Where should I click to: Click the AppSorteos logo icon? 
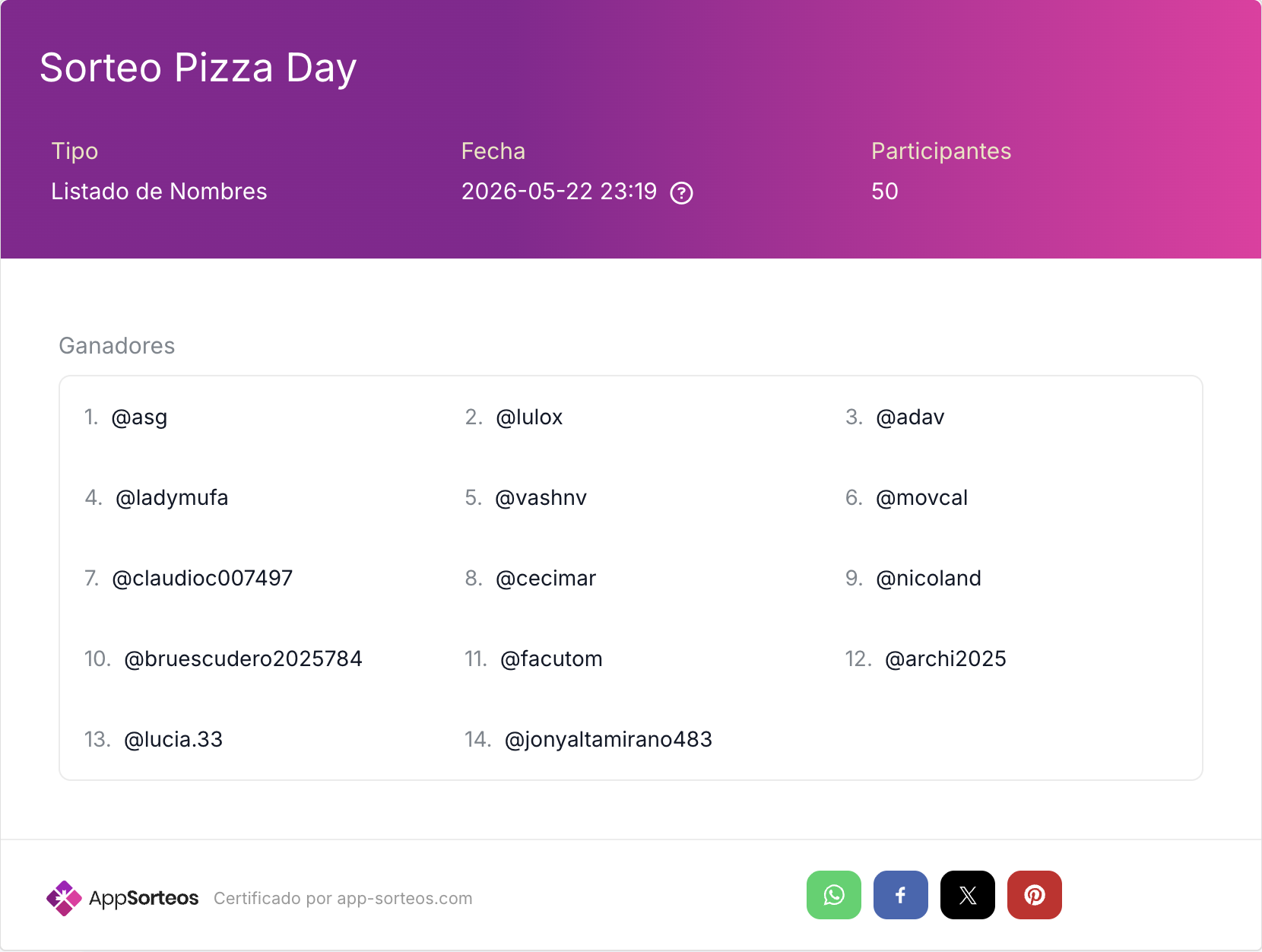click(x=64, y=898)
